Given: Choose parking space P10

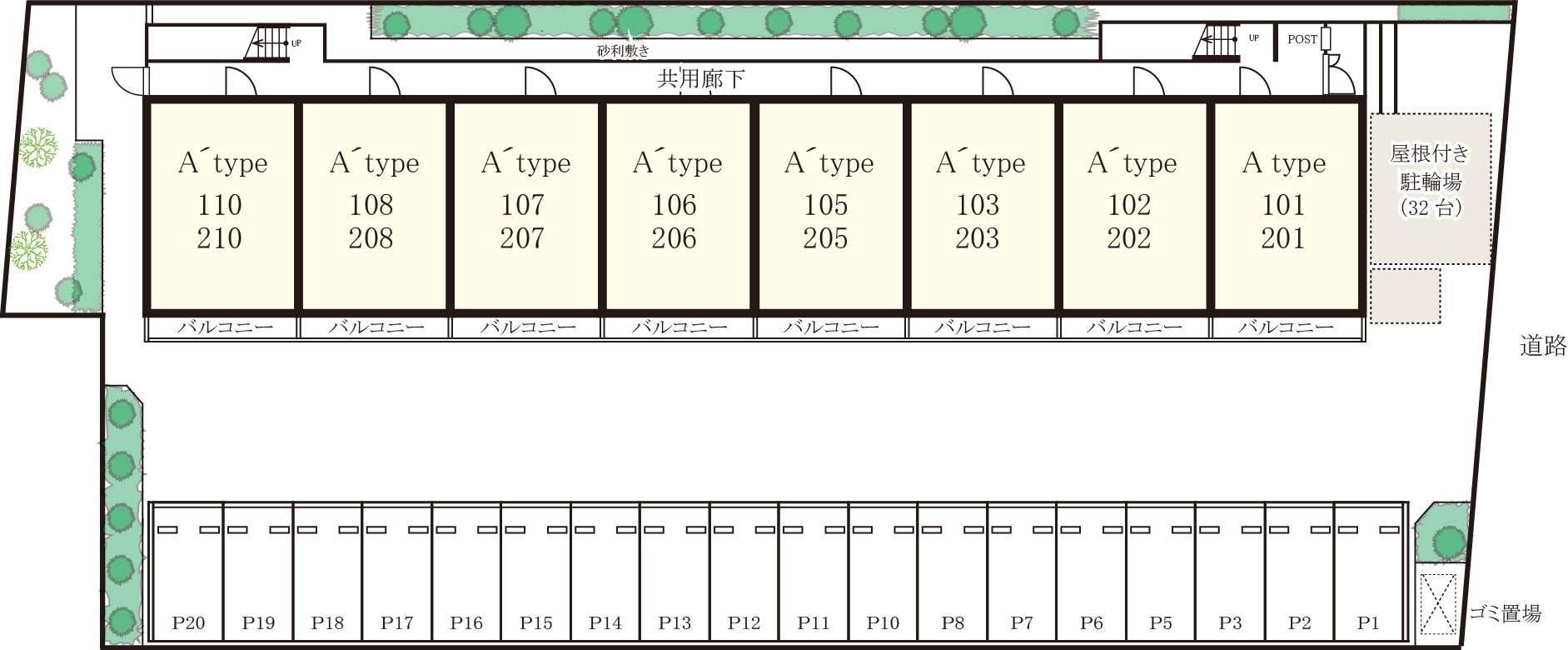Looking at the screenshot, I should (883, 583).
